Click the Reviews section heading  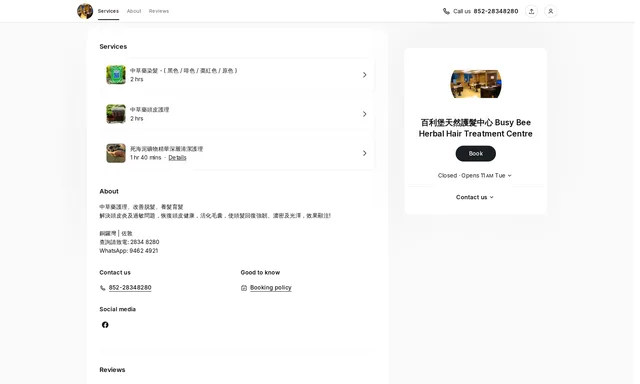[x=112, y=370]
